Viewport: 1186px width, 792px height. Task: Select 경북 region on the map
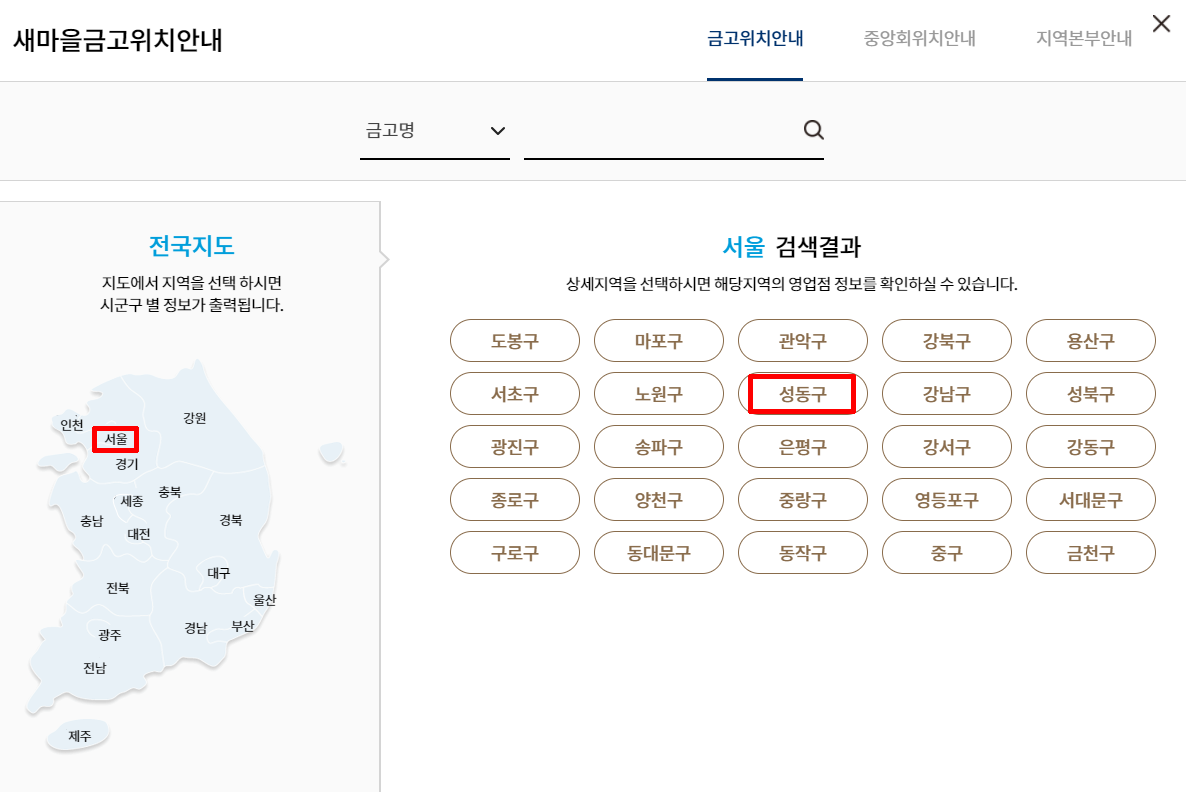(x=231, y=520)
